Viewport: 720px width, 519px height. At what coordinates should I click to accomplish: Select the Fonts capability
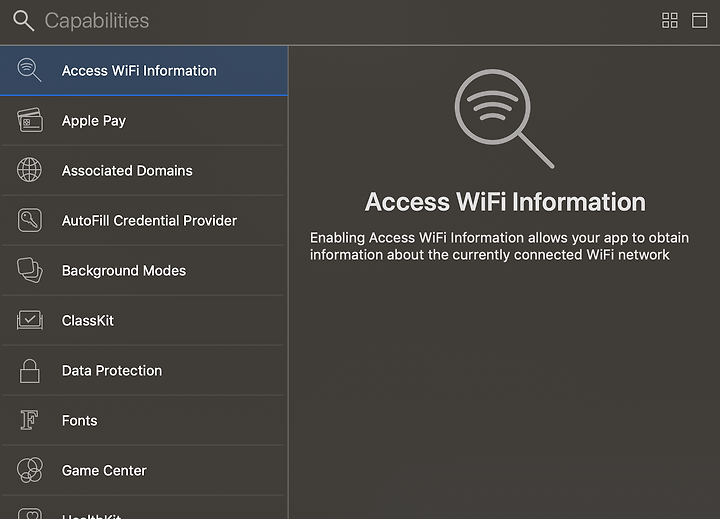144,421
